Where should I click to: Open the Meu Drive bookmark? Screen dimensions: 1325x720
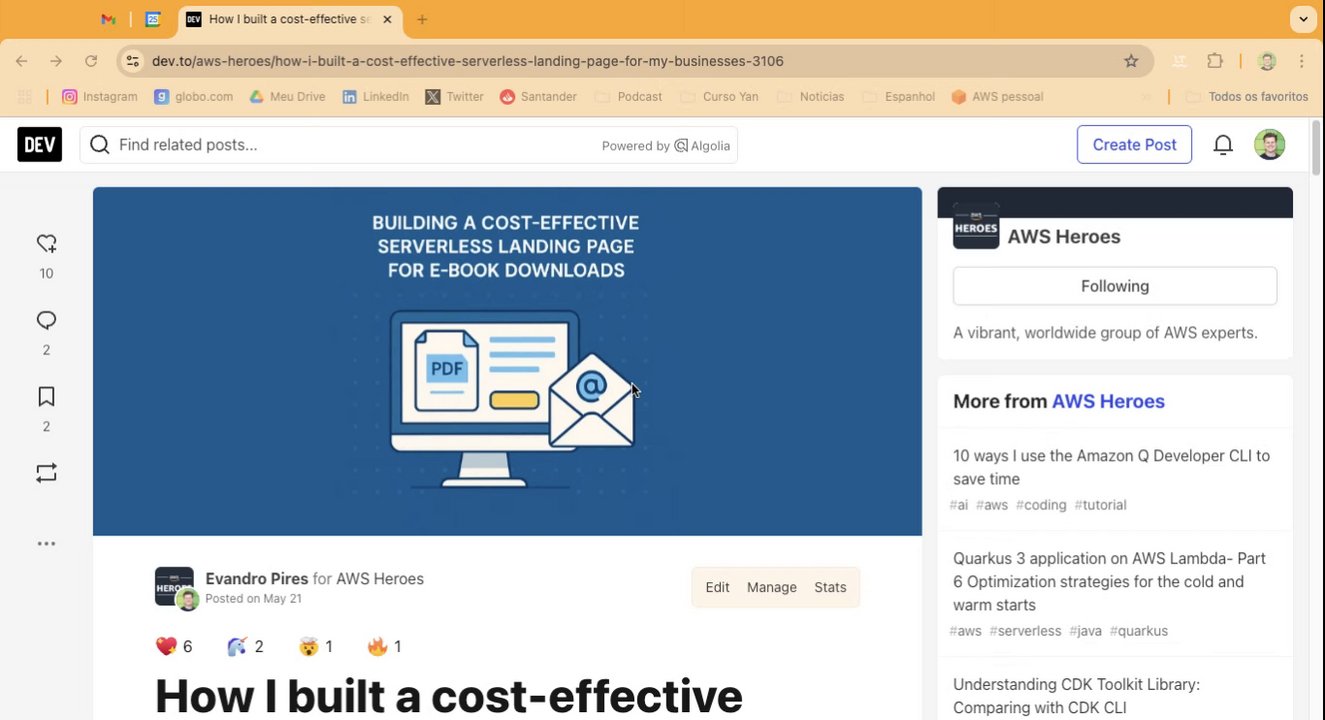[288, 97]
